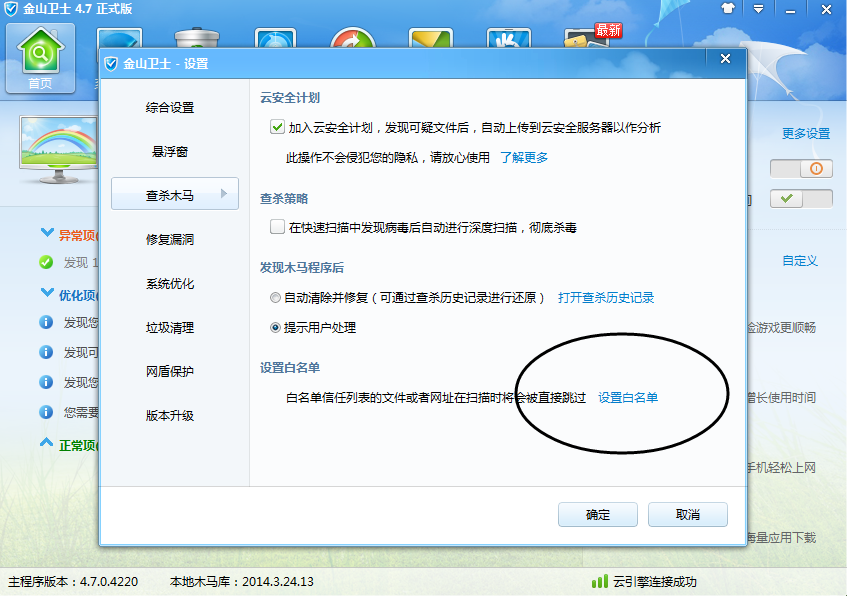Select 自动清除并修复 radio option

(276, 298)
